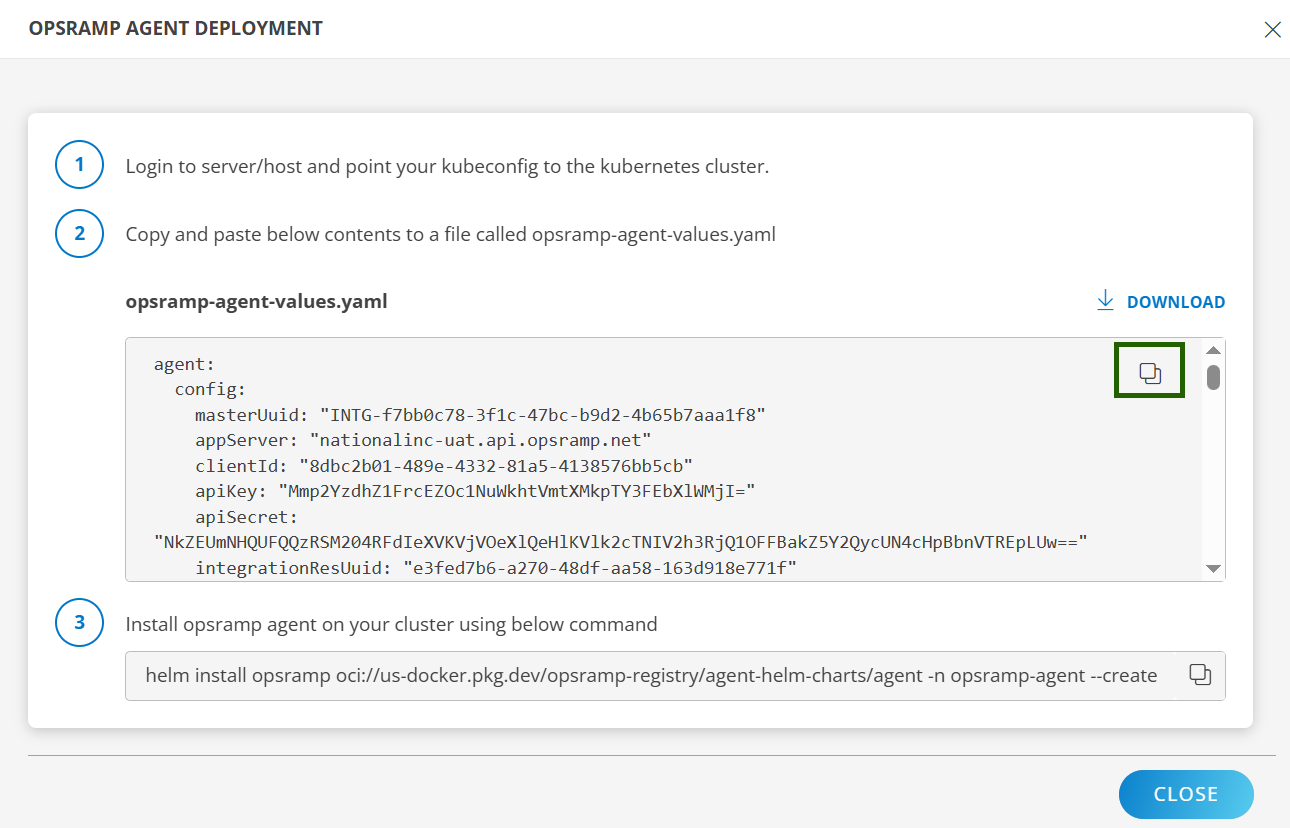Click the step 1 circle icon

(80, 165)
